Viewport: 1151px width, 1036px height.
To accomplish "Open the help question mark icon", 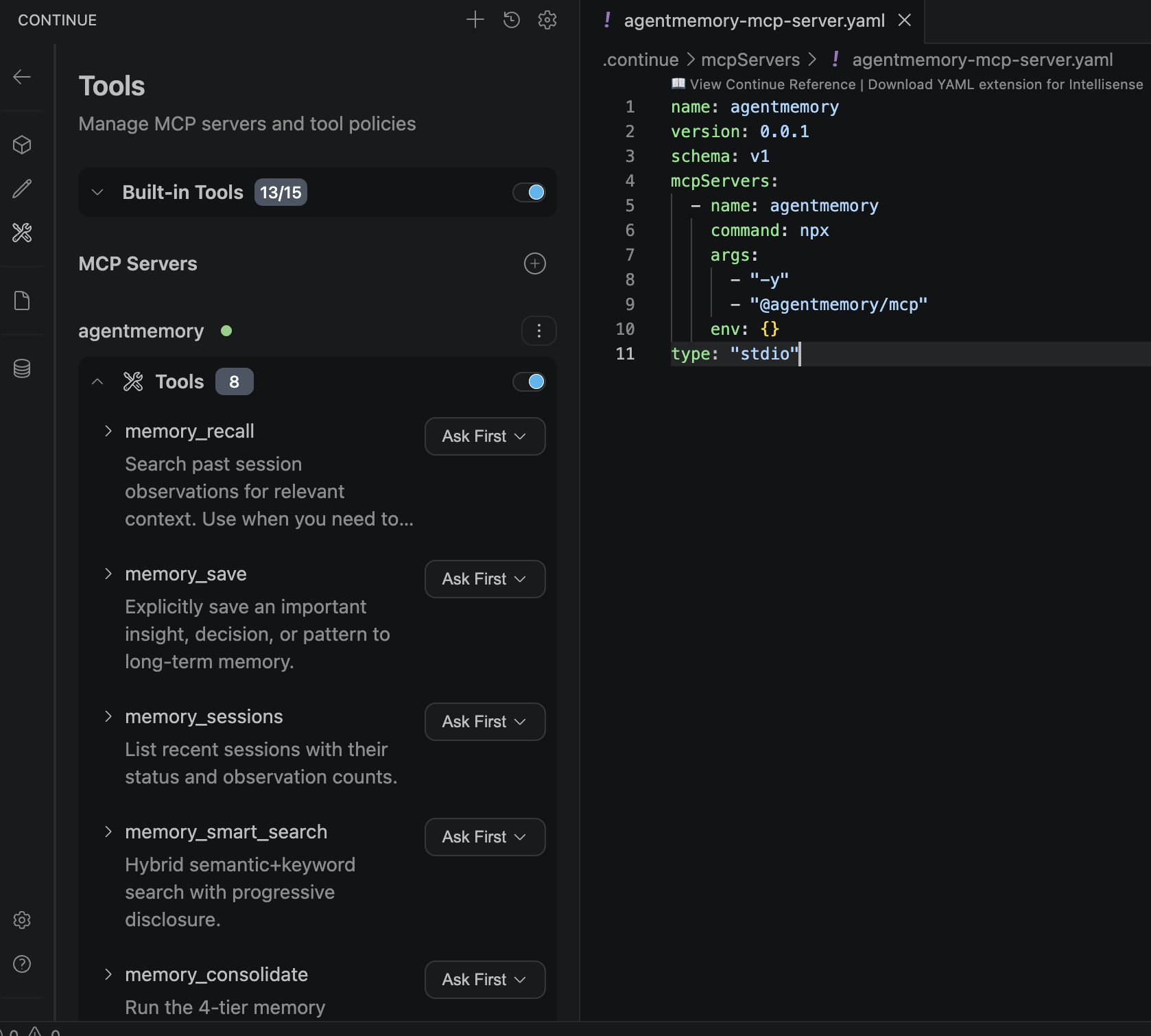I will tap(22, 964).
